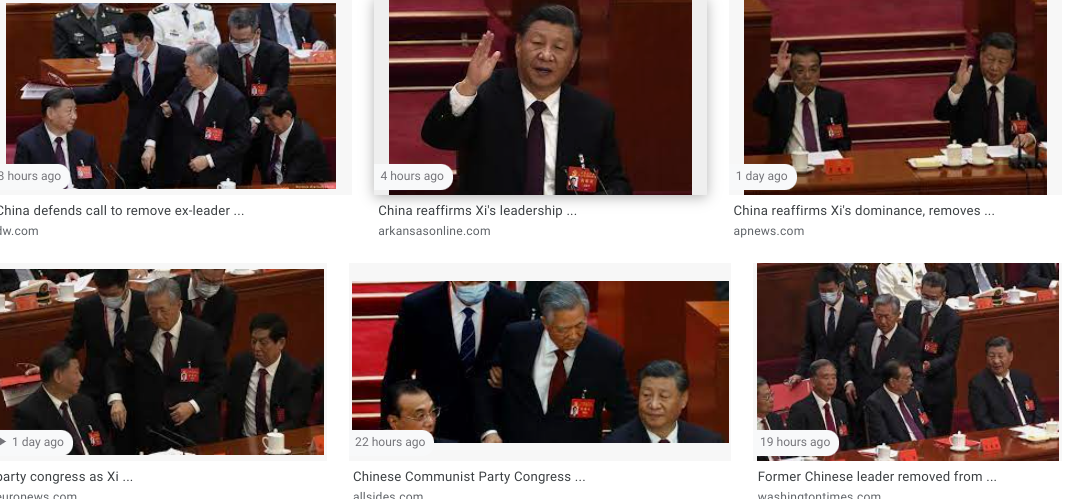Click the '4 hours ago' time badge
Image resolution: width=1067 pixels, height=499 pixels.
point(412,176)
